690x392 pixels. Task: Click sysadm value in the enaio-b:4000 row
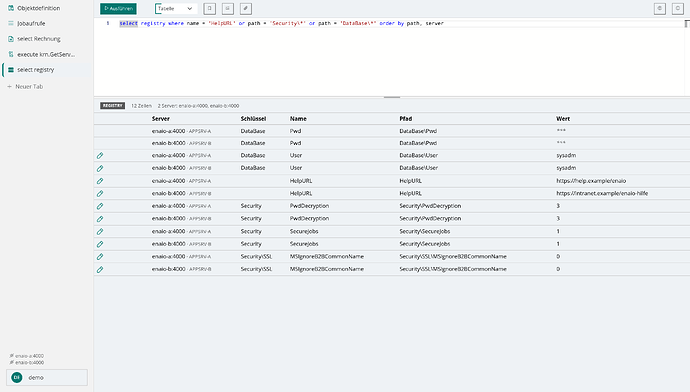[566, 168]
